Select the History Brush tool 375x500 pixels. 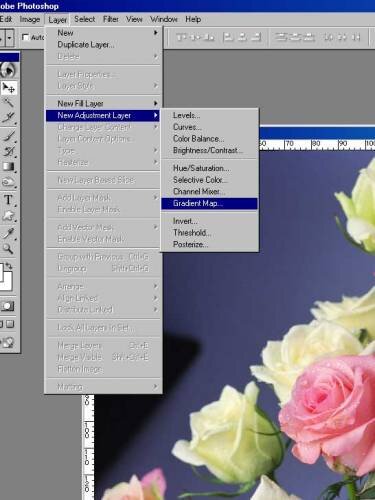(x=8, y=152)
